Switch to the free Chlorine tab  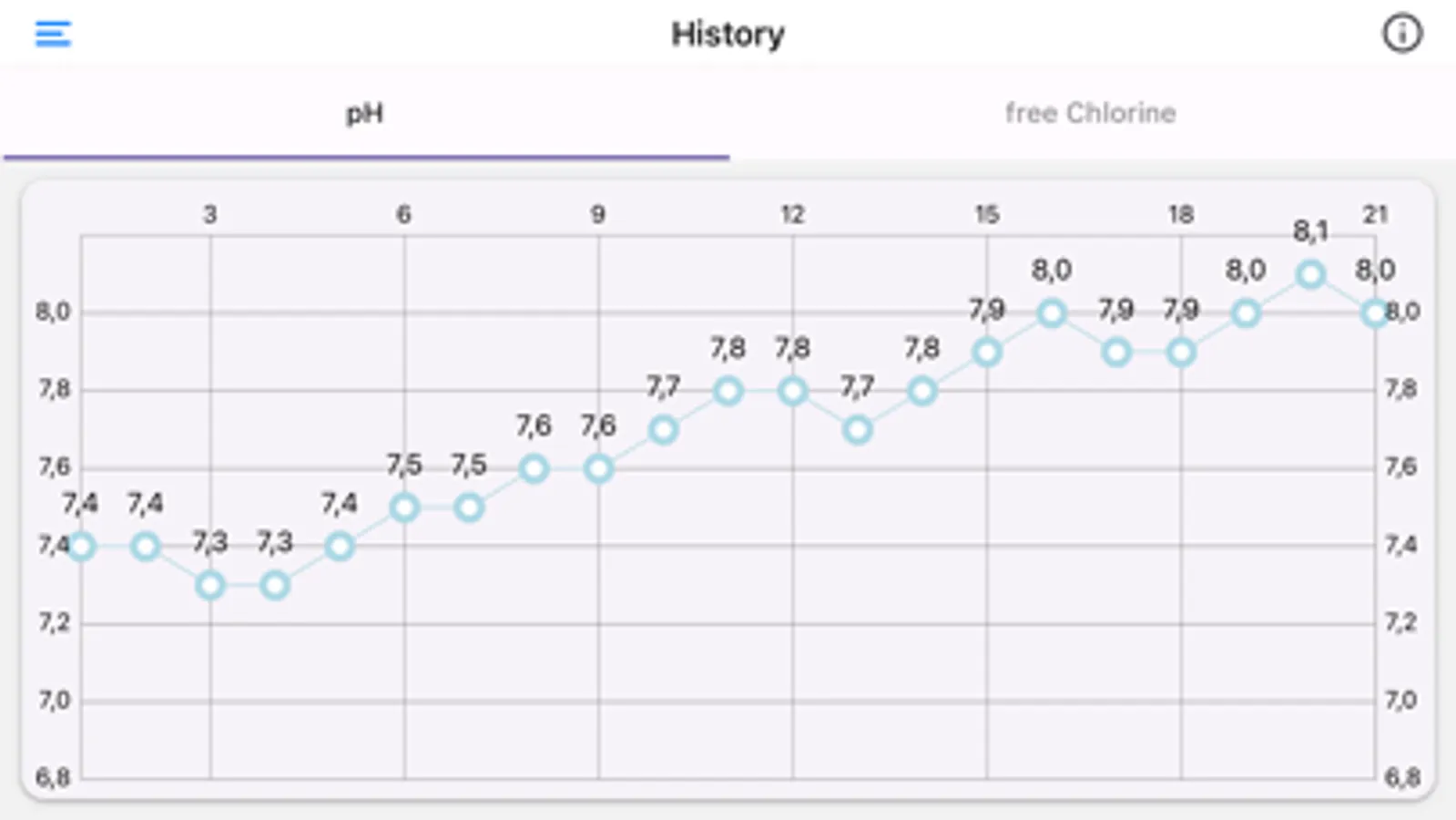point(1091,113)
